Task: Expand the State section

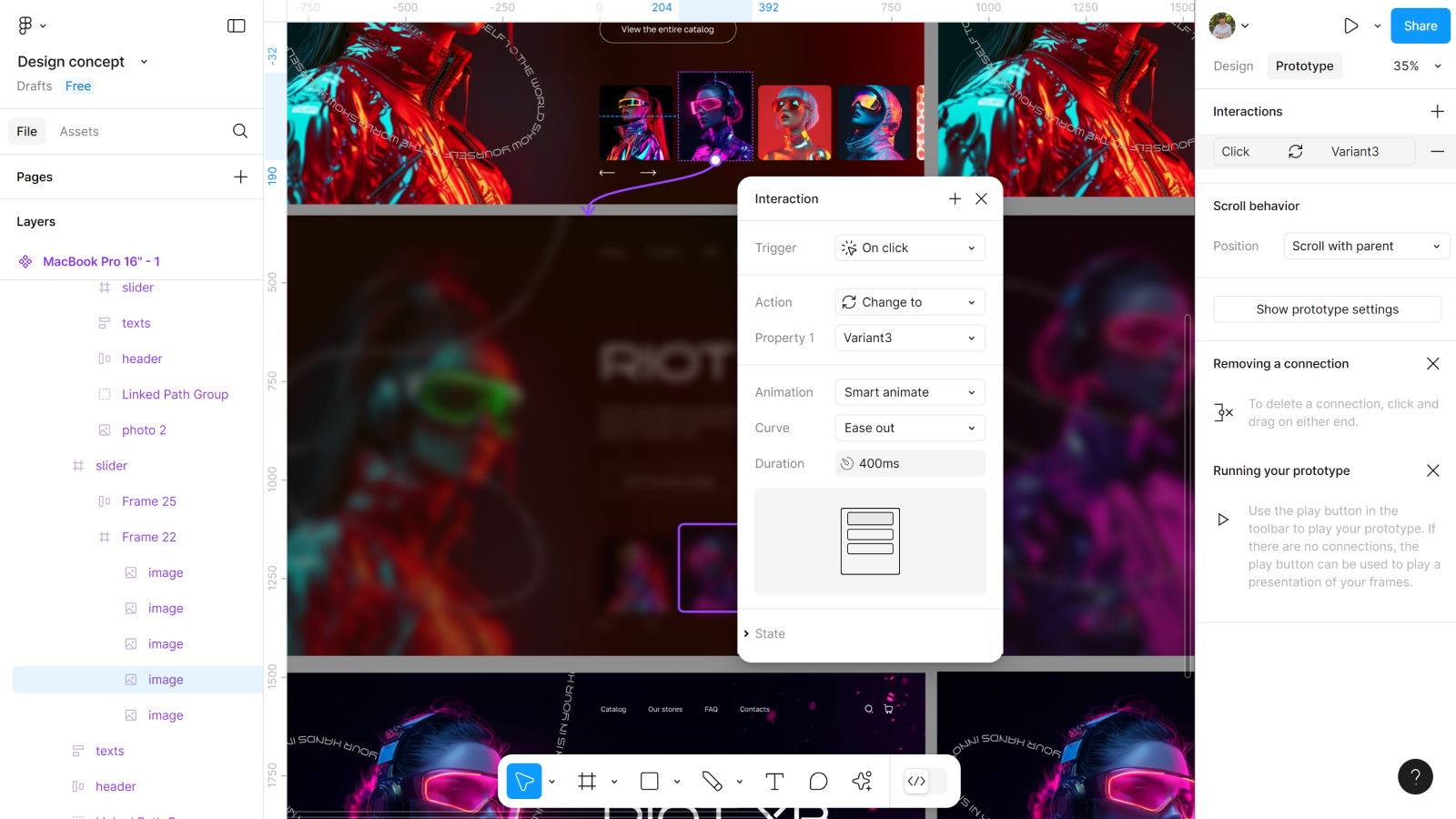Action: tap(764, 633)
